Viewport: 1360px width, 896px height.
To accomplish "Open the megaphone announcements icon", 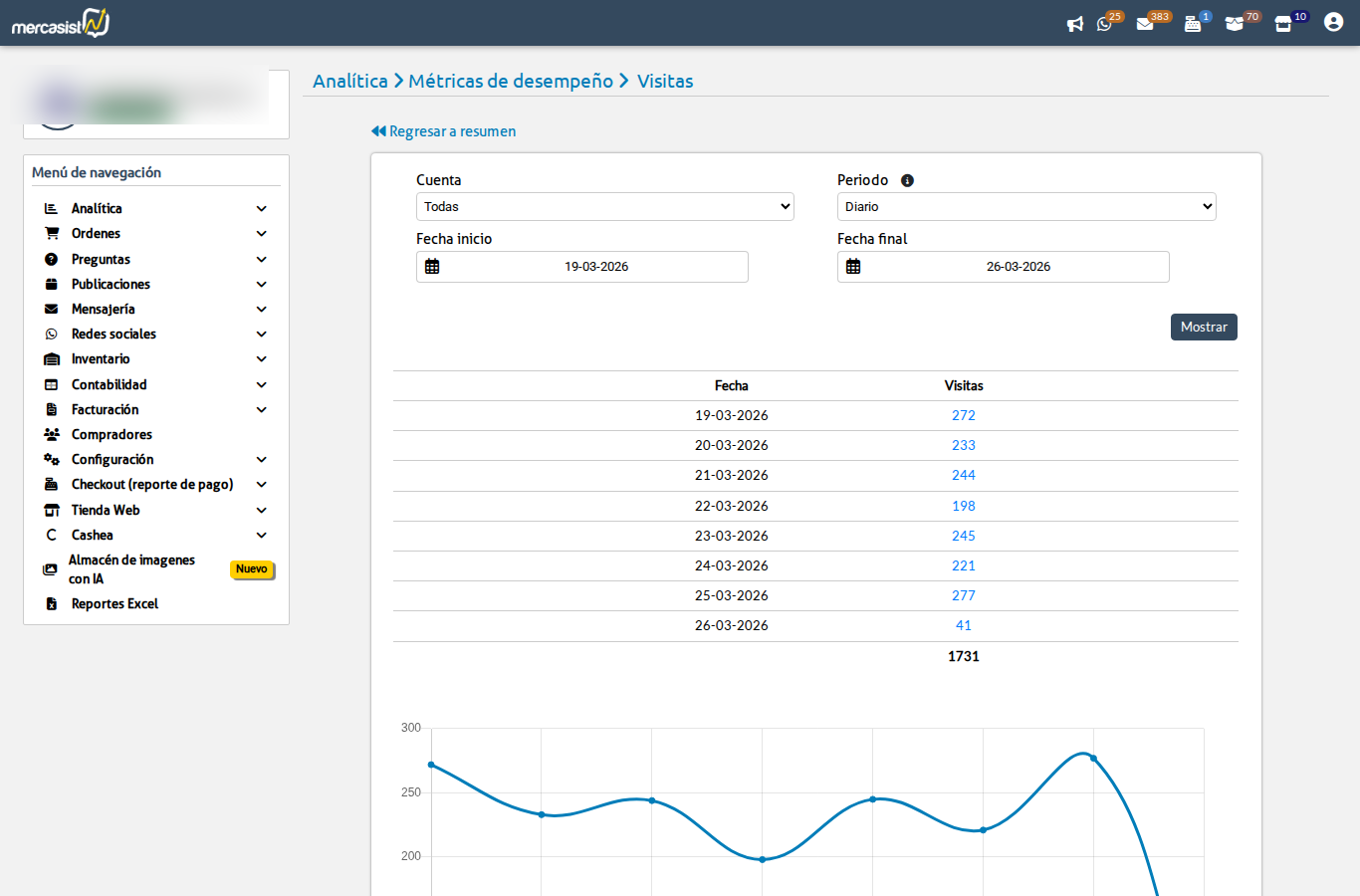I will point(1075,24).
